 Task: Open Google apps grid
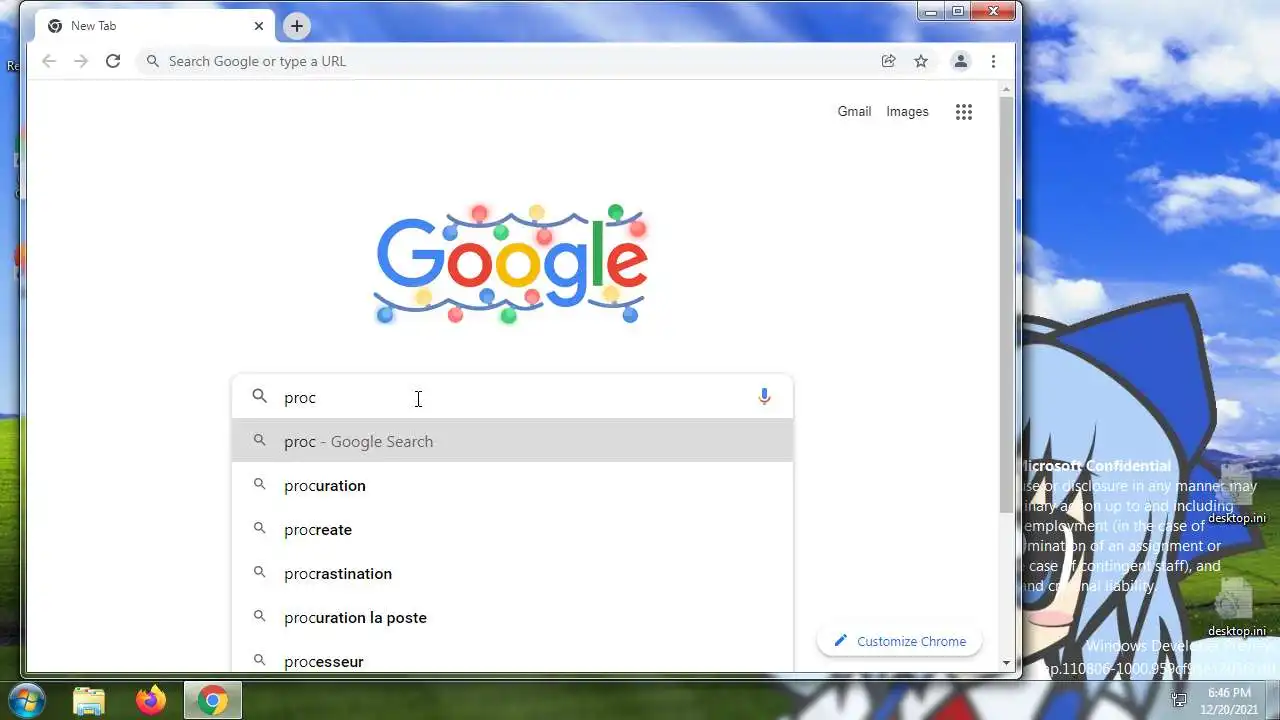tap(964, 112)
